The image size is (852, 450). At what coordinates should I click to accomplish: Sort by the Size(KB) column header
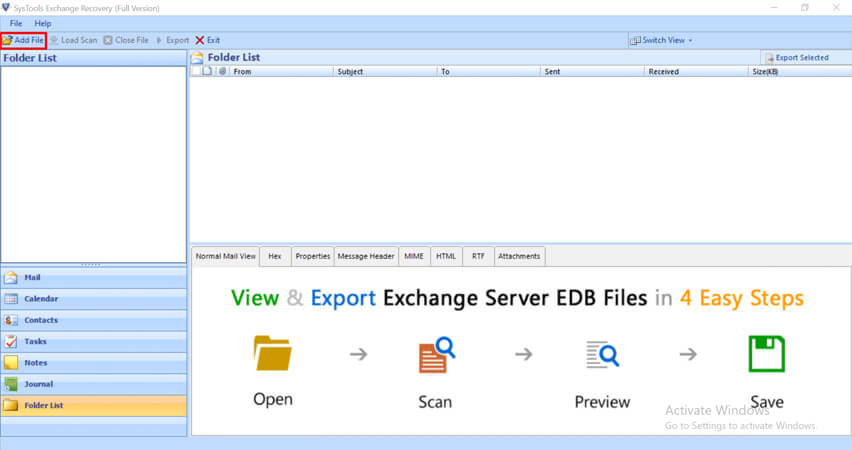tap(800, 71)
